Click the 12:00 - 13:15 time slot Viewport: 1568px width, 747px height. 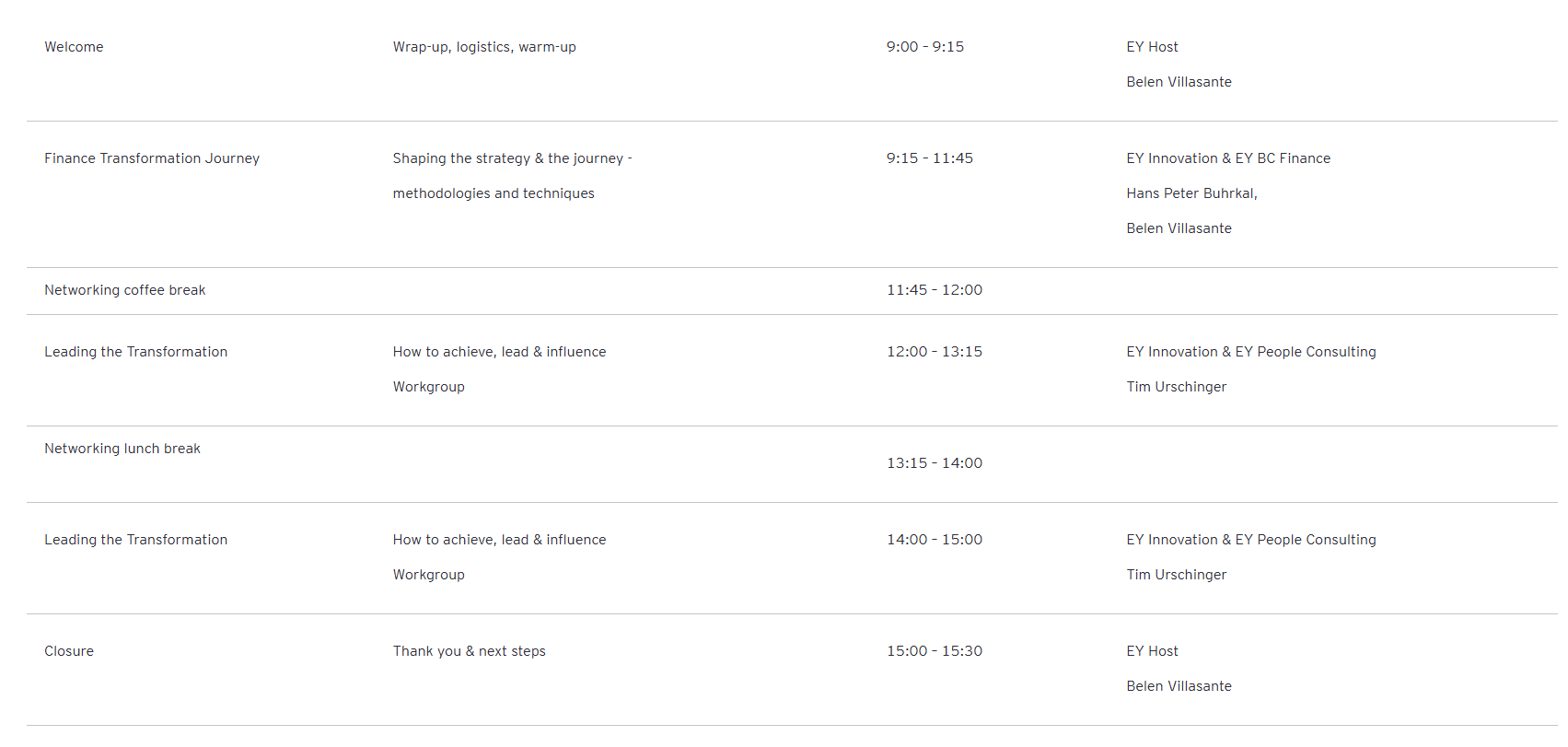click(x=934, y=352)
